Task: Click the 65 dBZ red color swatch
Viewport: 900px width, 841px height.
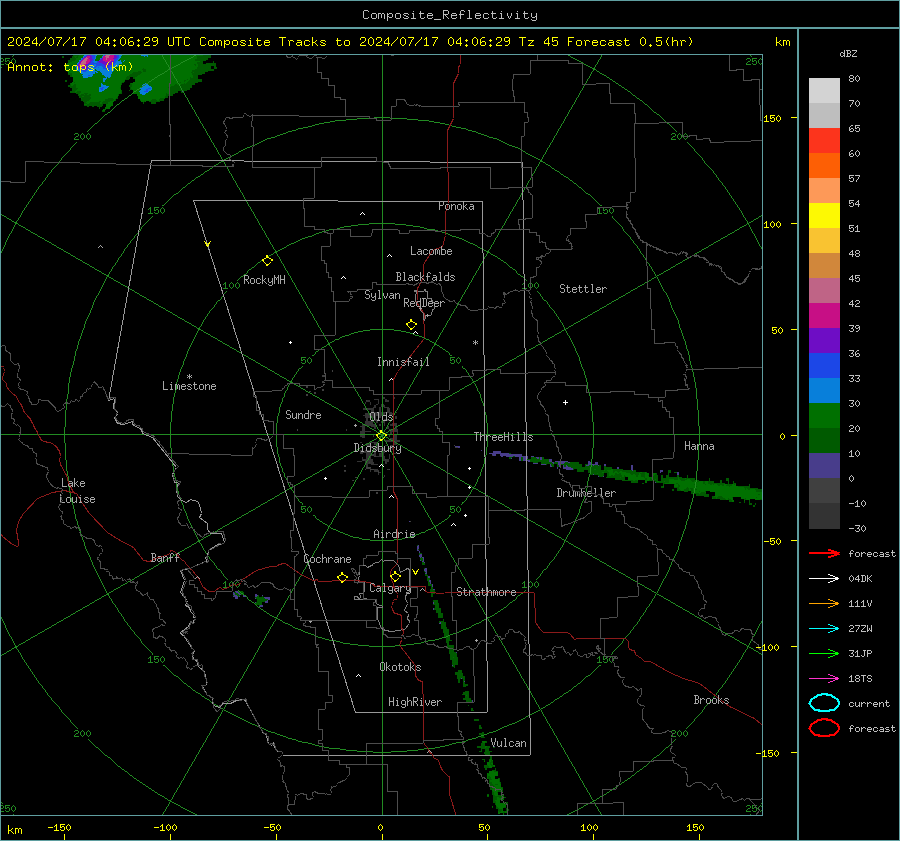Action: coord(824,141)
